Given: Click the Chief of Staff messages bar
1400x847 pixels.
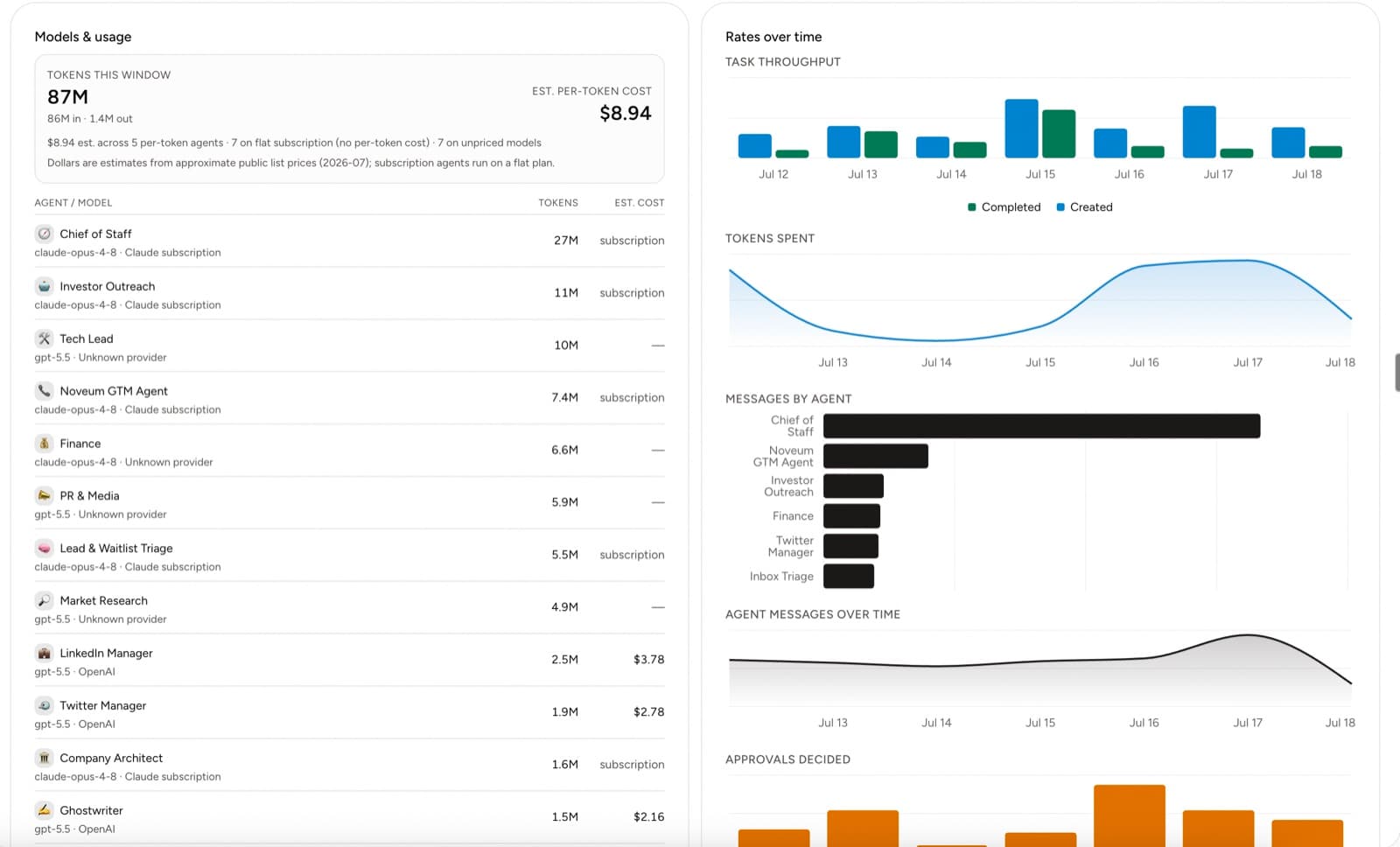Looking at the screenshot, I should [x=1041, y=426].
